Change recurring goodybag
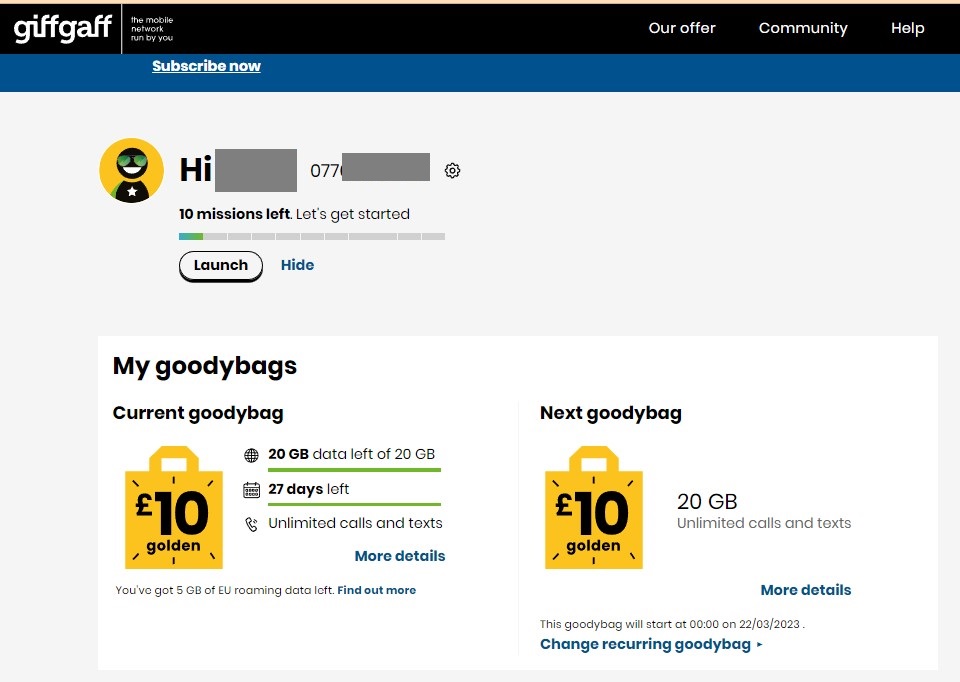The height and width of the screenshot is (682, 960). click(651, 644)
